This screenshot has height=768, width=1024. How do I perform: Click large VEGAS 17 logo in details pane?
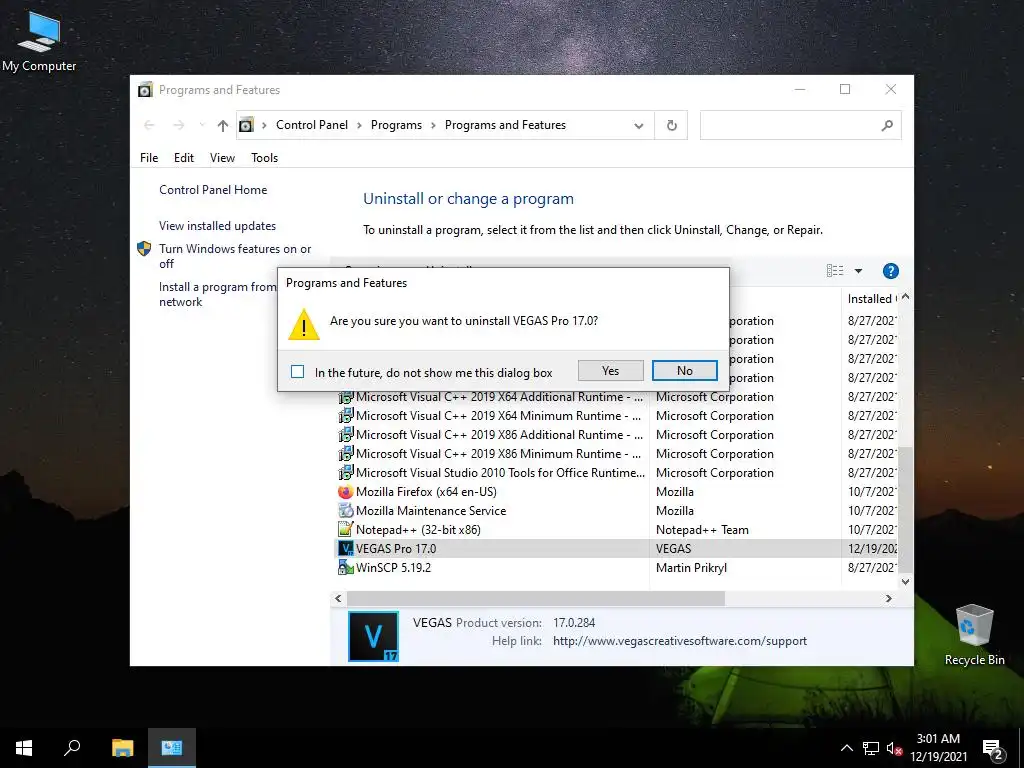pyautogui.click(x=373, y=636)
